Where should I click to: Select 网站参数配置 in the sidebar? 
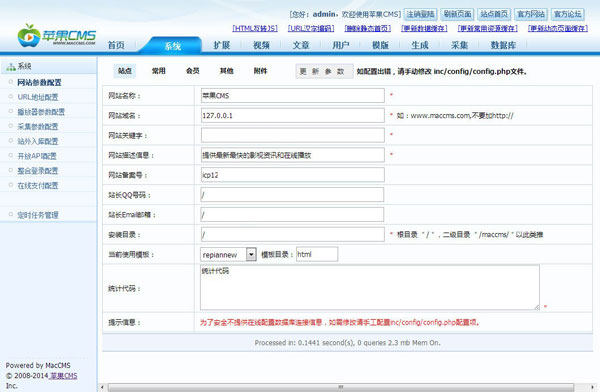point(39,82)
